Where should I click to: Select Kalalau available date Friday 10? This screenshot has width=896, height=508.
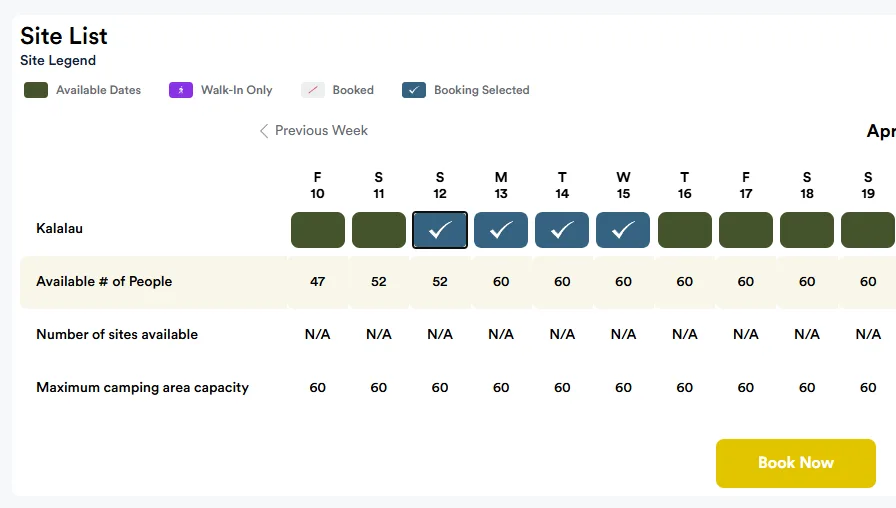[x=318, y=230]
